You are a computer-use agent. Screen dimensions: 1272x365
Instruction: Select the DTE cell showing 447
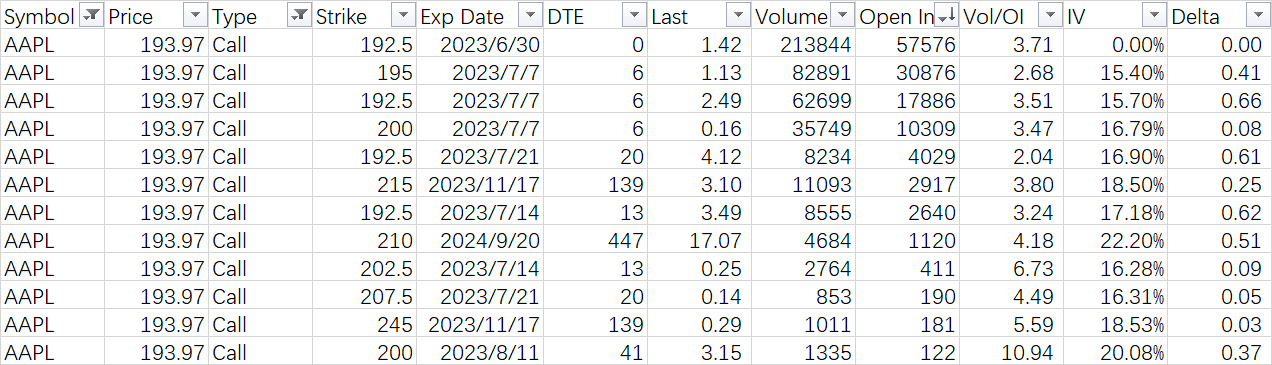click(596, 240)
